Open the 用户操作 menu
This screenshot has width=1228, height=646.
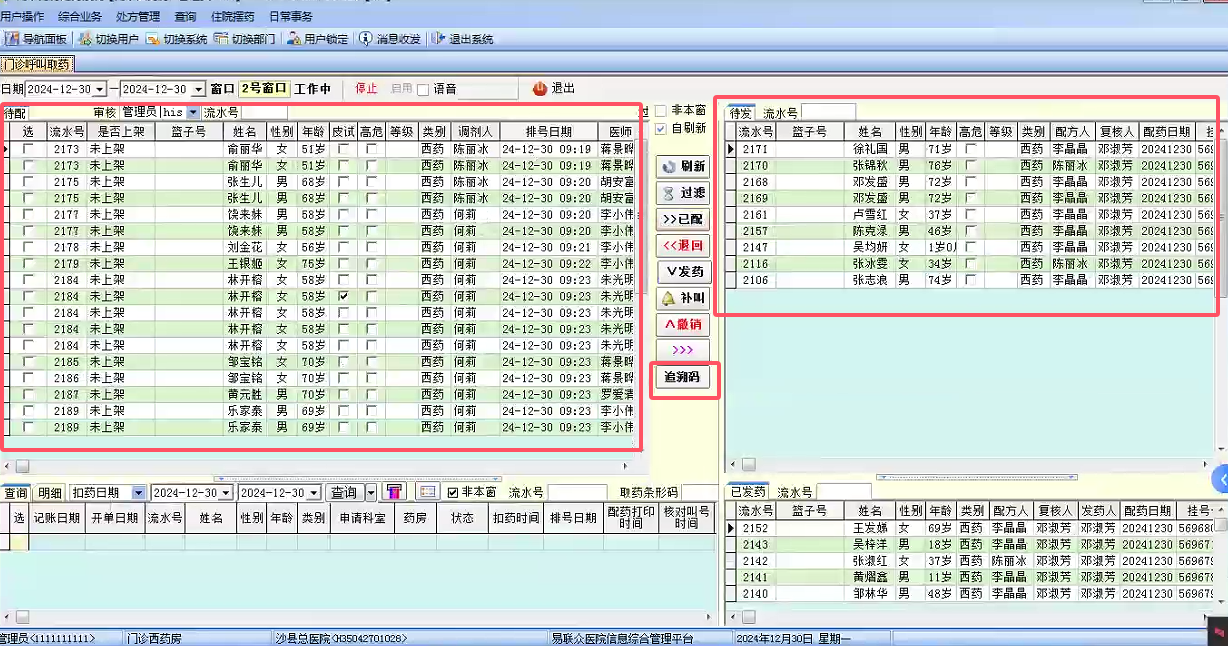(22, 17)
